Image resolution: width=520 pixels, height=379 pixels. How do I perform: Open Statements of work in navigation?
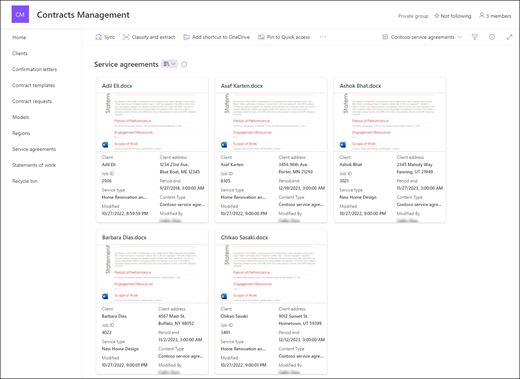click(x=34, y=165)
